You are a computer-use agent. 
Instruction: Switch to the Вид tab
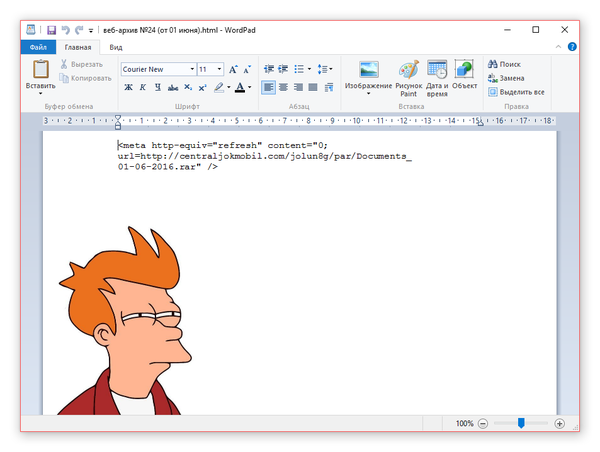coord(116,47)
